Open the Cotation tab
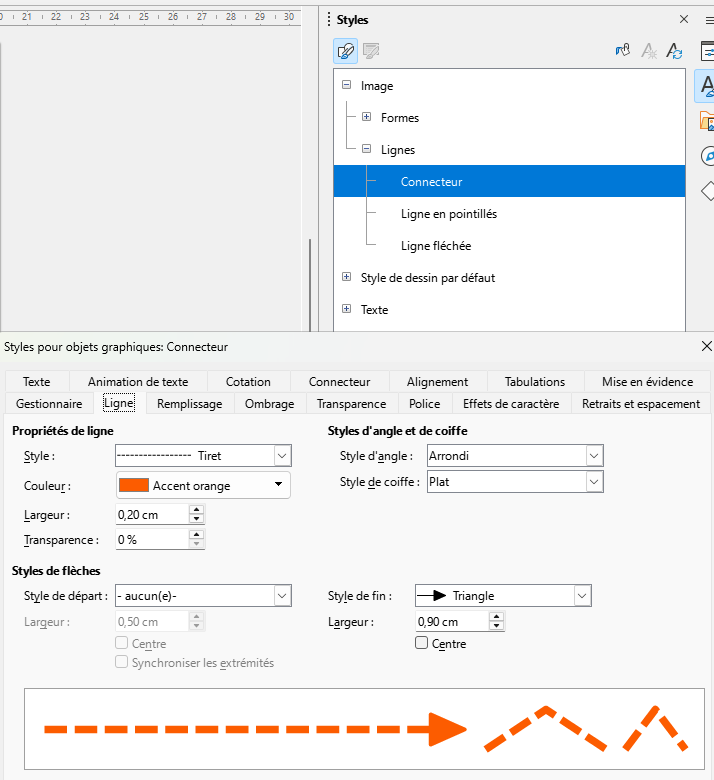 tap(248, 382)
